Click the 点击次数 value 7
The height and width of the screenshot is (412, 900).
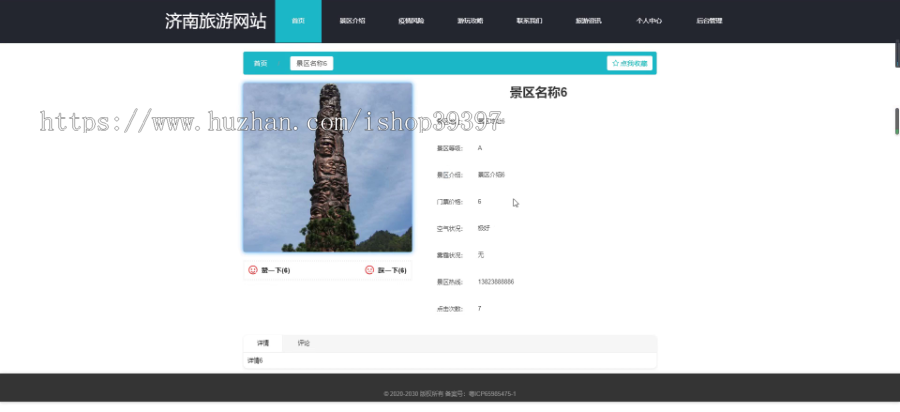(x=479, y=309)
